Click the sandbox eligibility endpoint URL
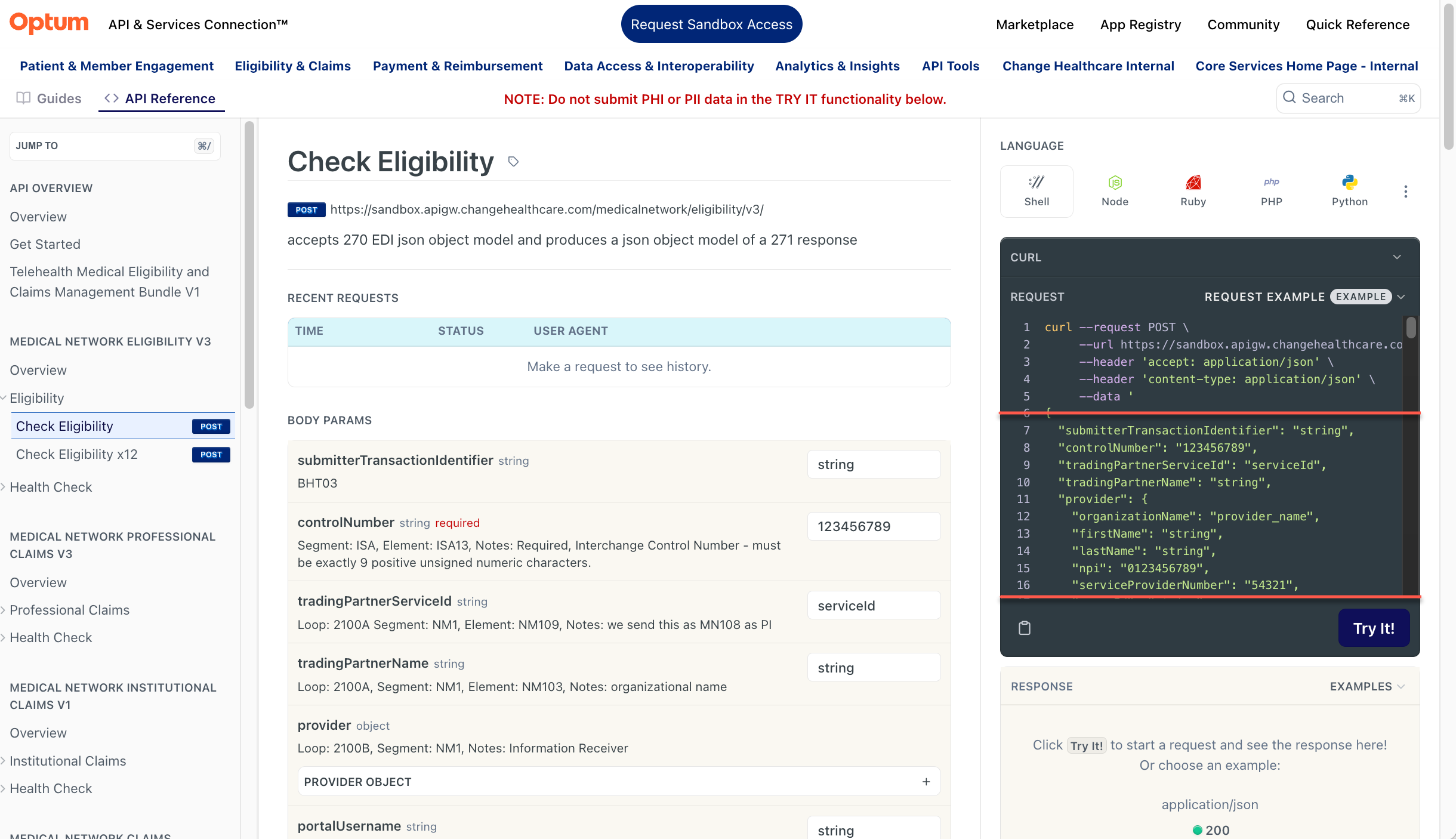Image resolution: width=1456 pixels, height=839 pixels. point(547,209)
